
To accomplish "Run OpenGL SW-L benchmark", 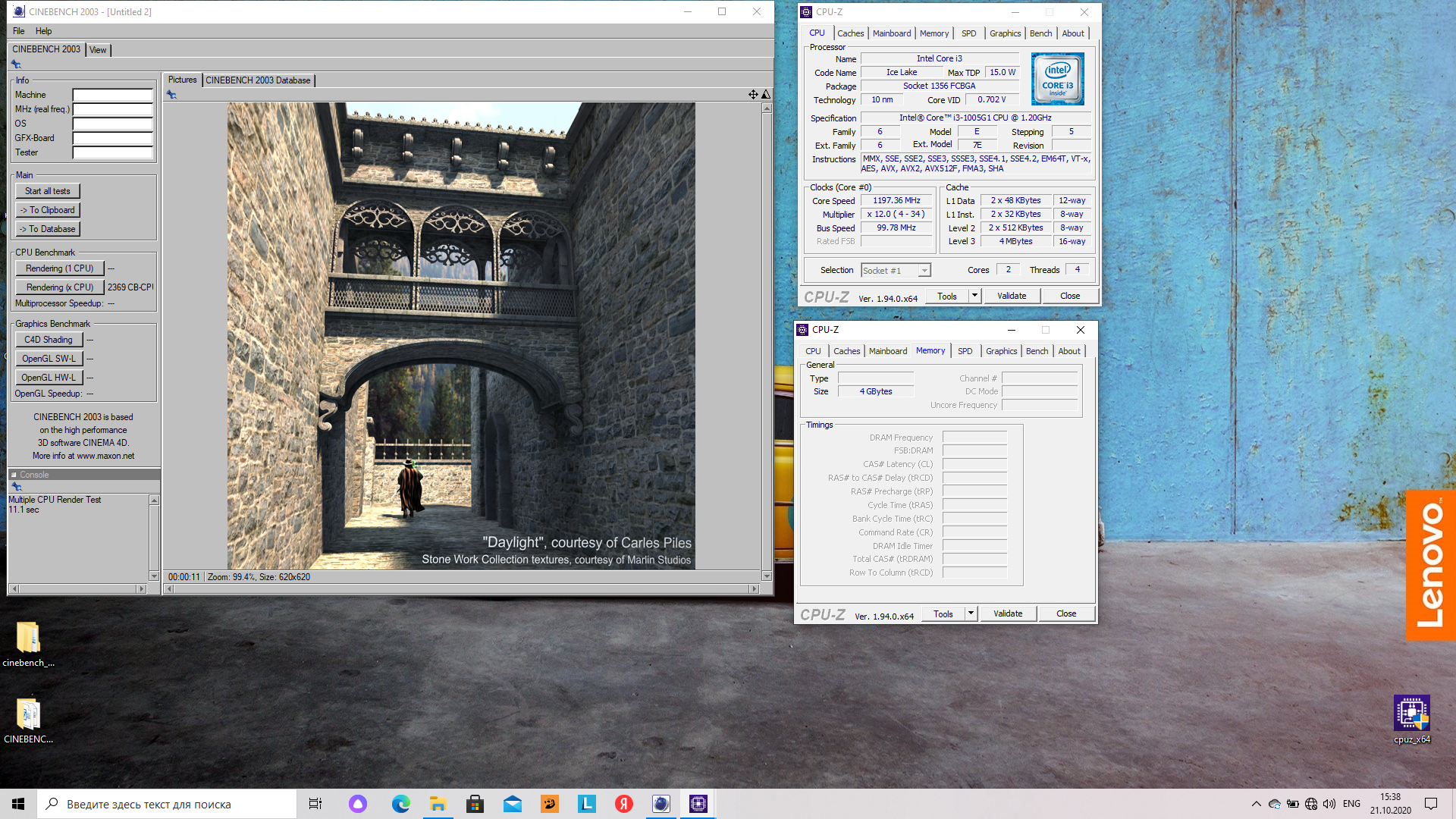I will [49, 359].
